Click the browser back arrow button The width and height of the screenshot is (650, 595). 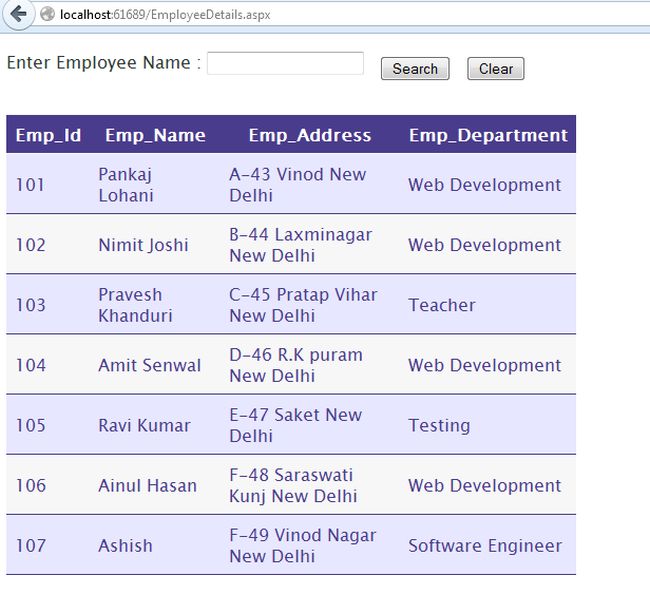(x=18, y=14)
